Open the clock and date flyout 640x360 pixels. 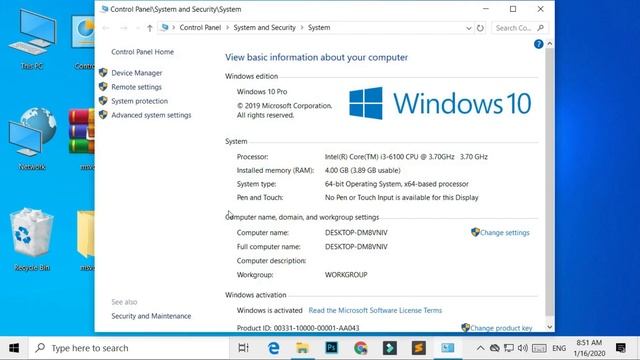589,348
